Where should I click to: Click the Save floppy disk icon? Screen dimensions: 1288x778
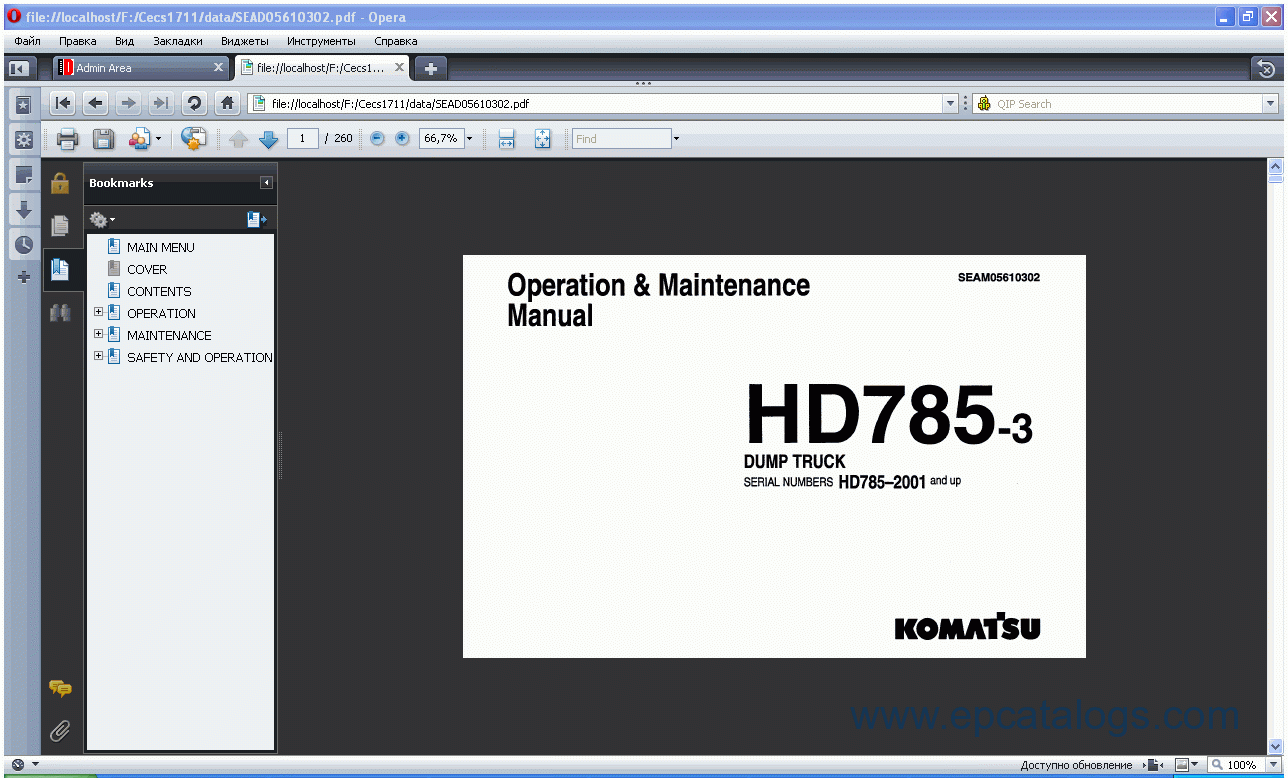click(x=103, y=139)
